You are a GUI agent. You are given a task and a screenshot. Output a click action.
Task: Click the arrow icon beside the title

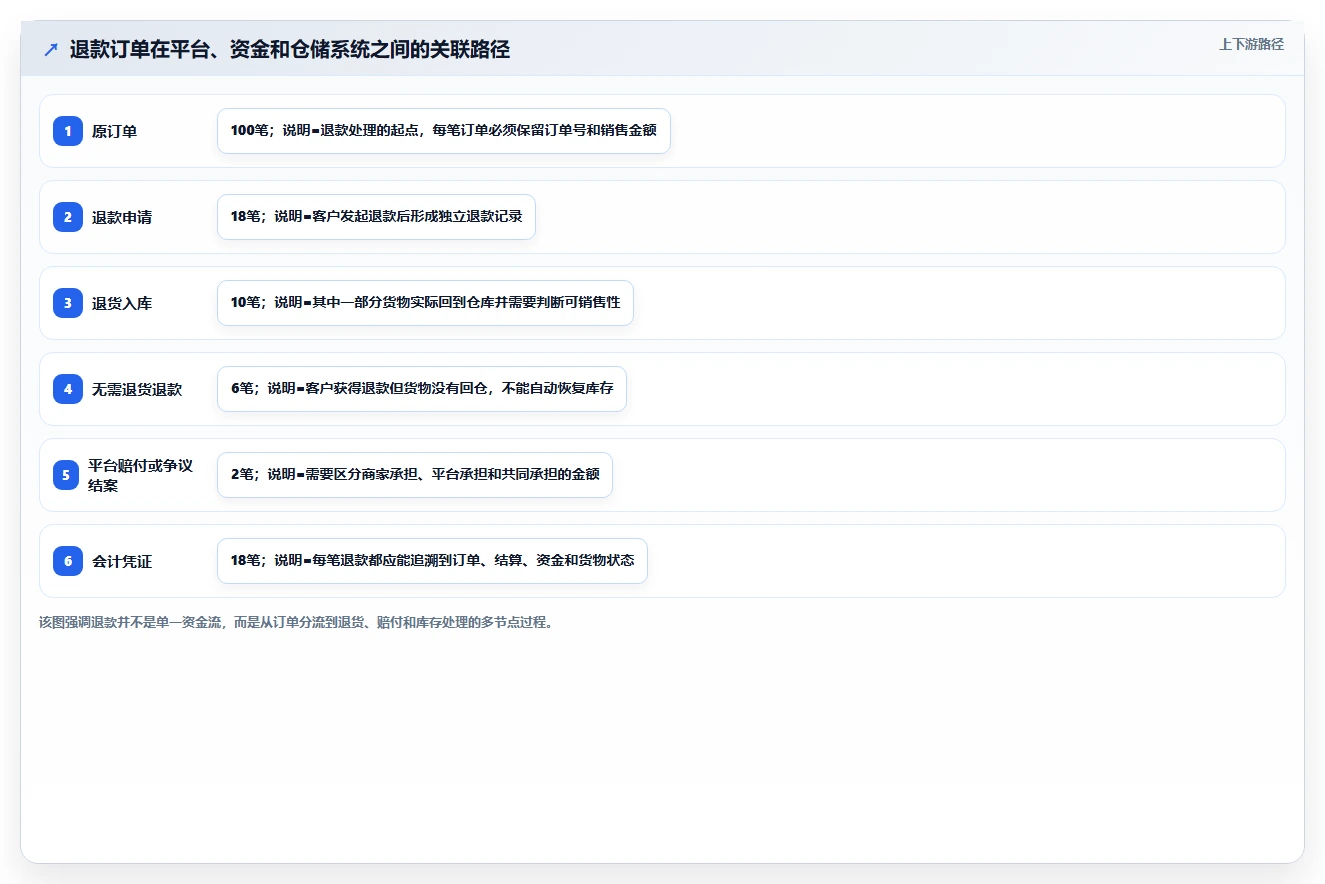click(51, 50)
